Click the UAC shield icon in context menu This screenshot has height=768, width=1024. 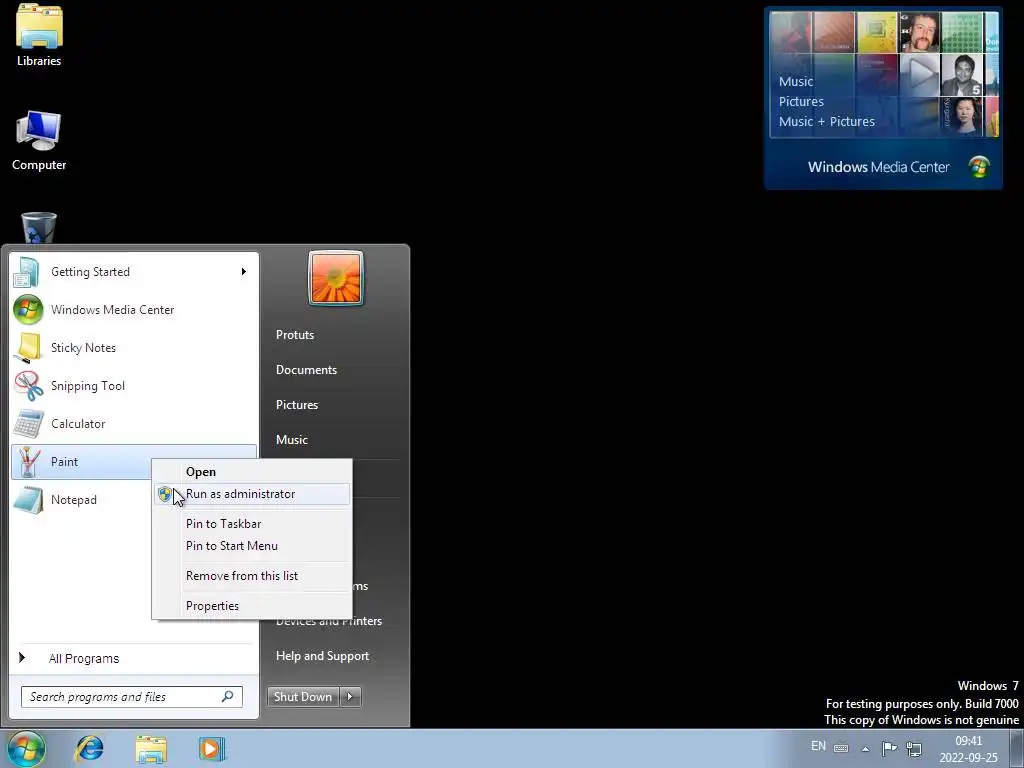tap(165, 494)
